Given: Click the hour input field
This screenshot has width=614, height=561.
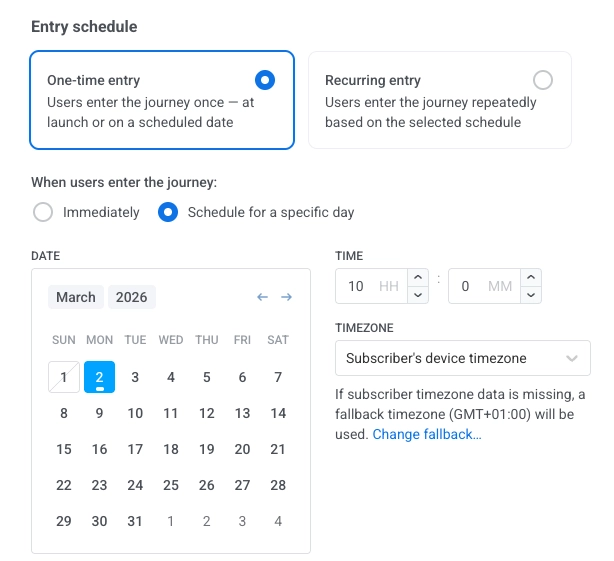Looking at the screenshot, I should pyautogui.click(x=371, y=286).
